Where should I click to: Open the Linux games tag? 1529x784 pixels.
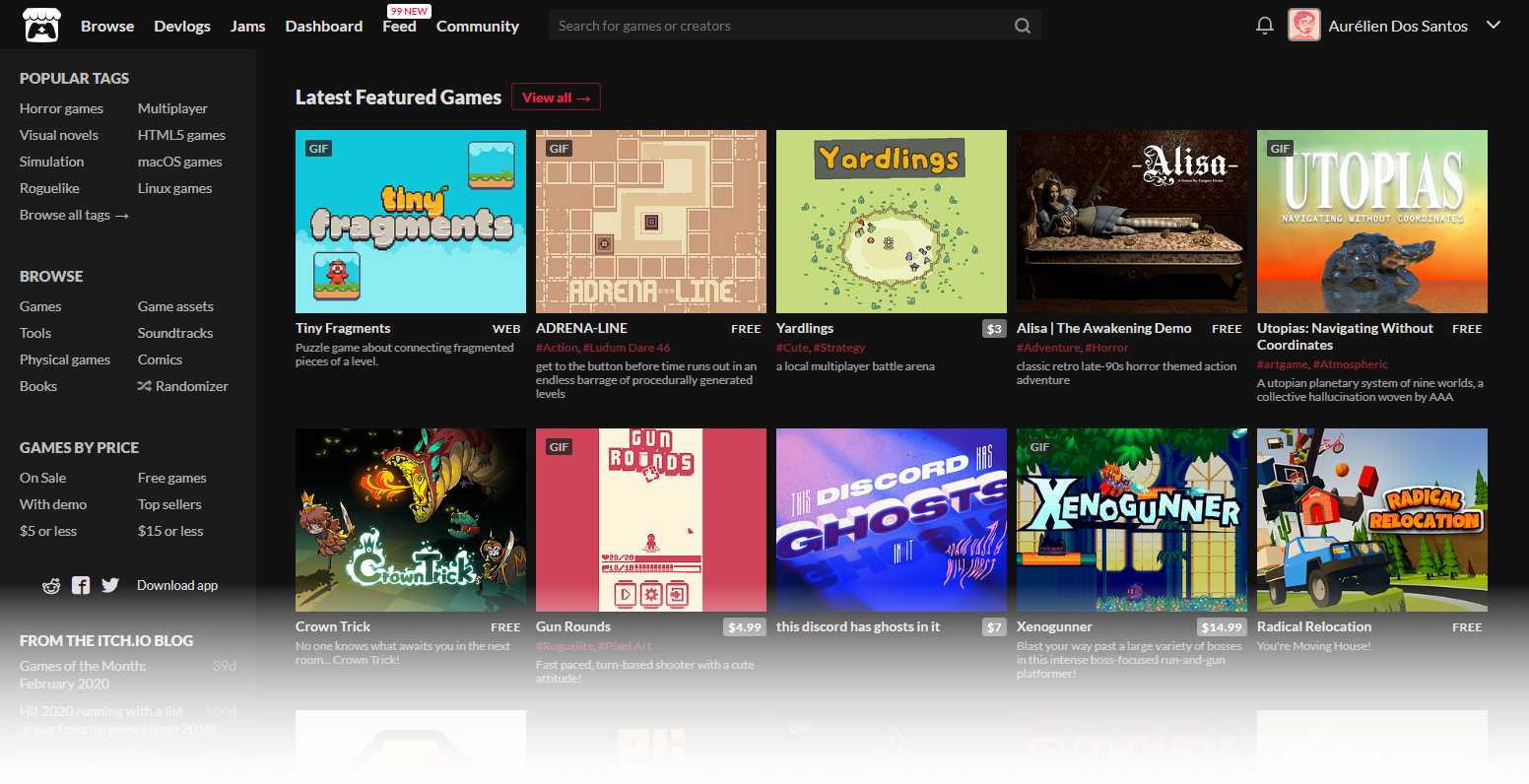pyautogui.click(x=174, y=188)
